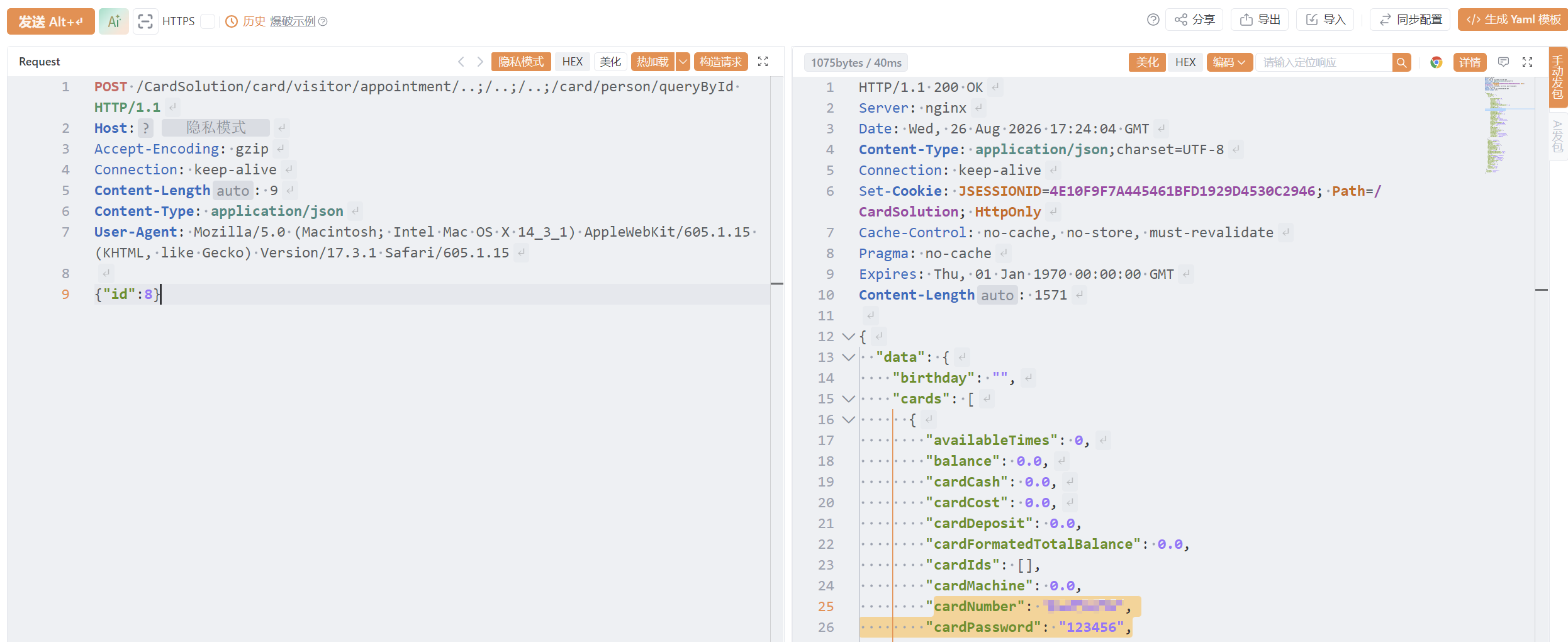Click the 发送 send button
The width and height of the screenshot is (1568, 642).
[51, 21]
